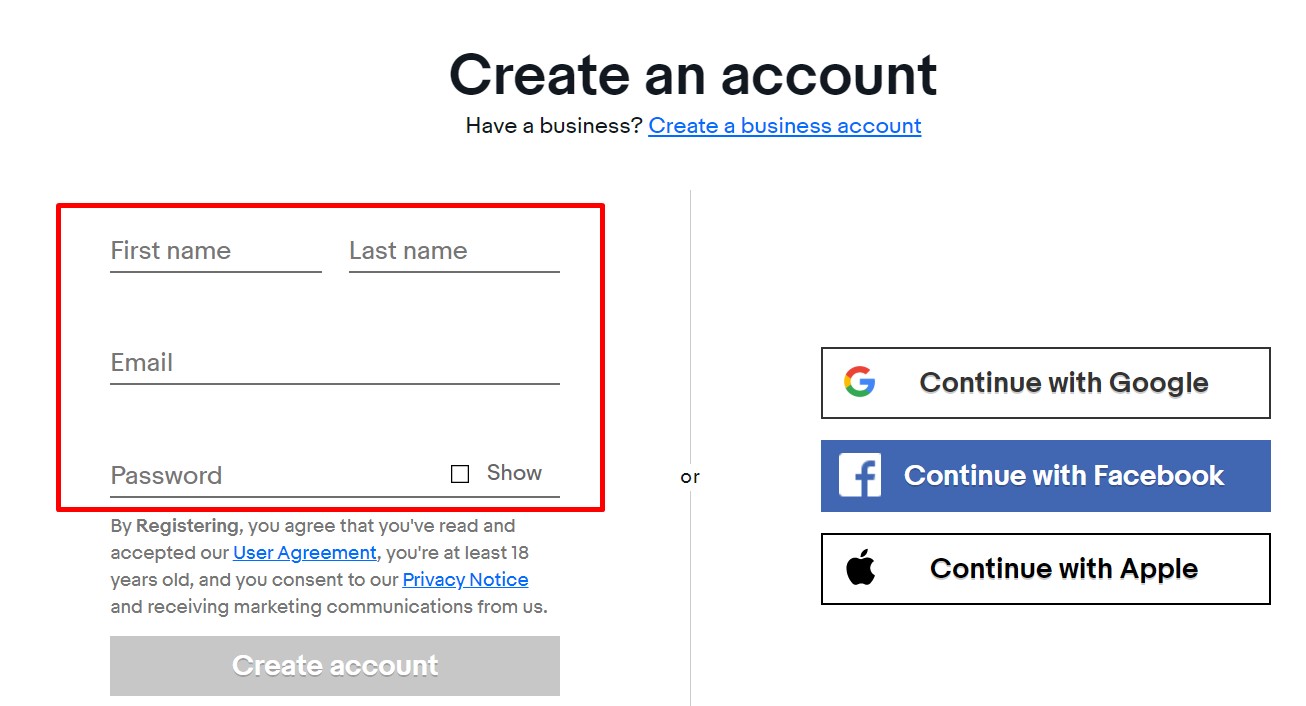1306x706 pixels.
Task: Open the Create a business account link
Action: [784, 125]
